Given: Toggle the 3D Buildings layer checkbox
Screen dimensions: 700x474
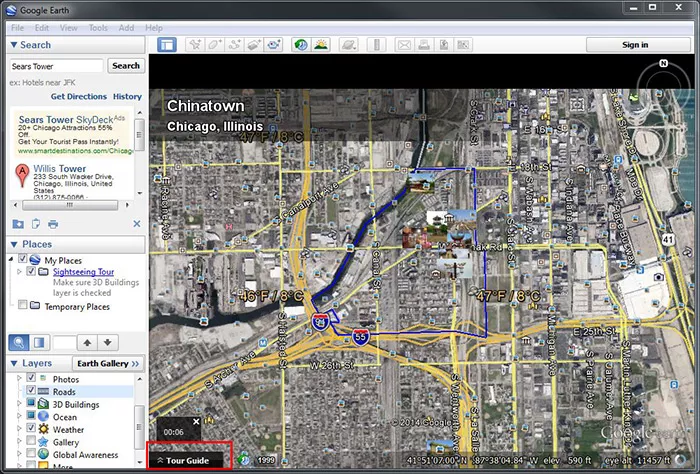Looking at the screenshot, I should point(31,403).
